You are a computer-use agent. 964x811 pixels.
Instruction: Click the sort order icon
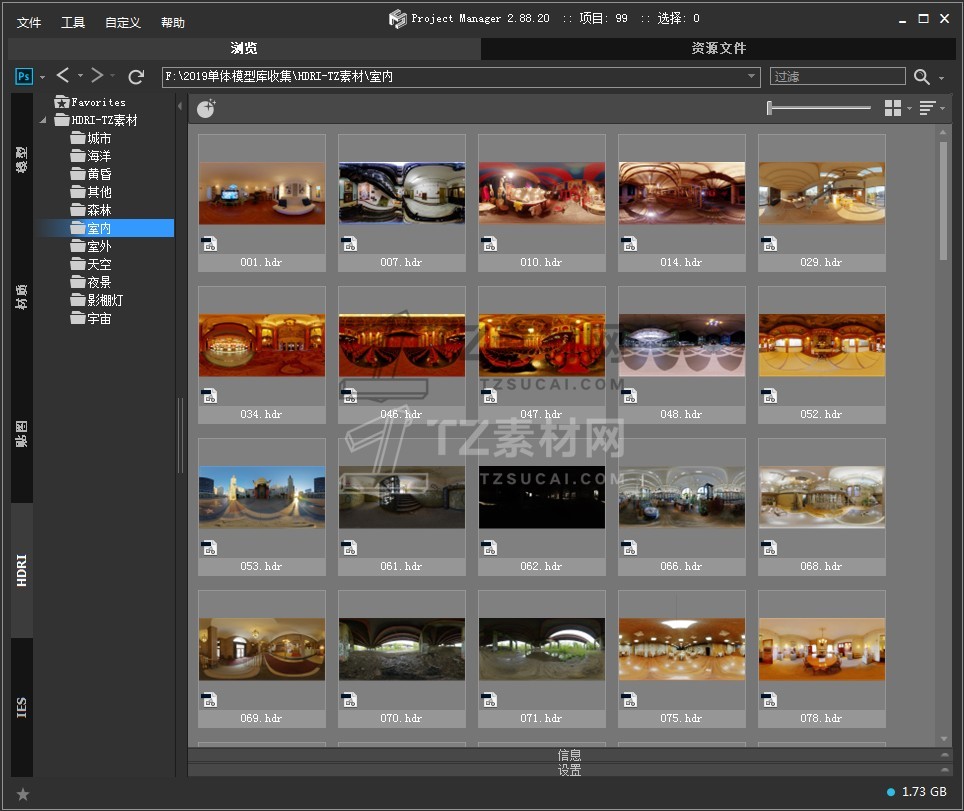pos(927,108)
